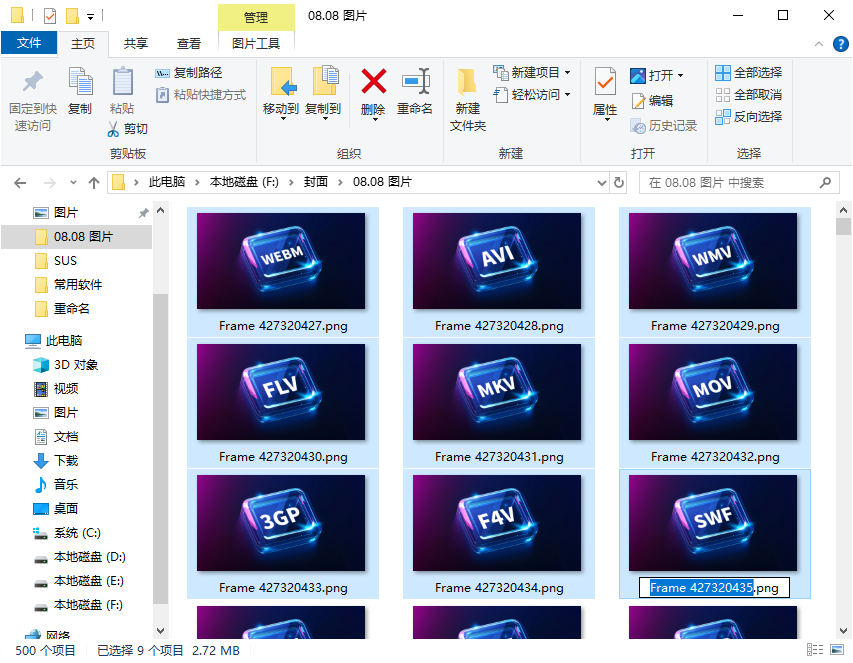
Task: Go back with the left arrow
Action: (20, 183)
